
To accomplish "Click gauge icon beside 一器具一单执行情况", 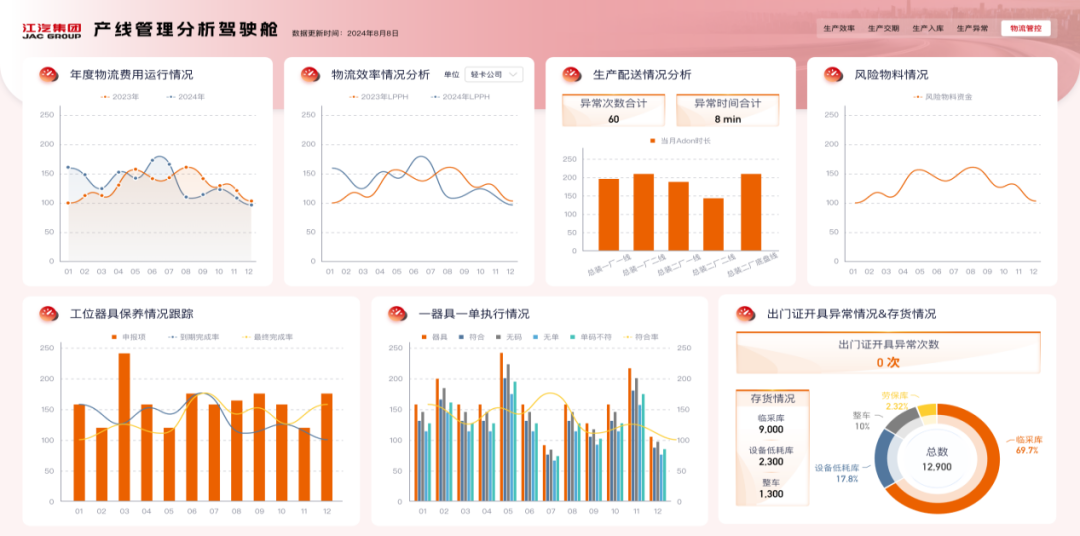I will [x=397, y=313].
